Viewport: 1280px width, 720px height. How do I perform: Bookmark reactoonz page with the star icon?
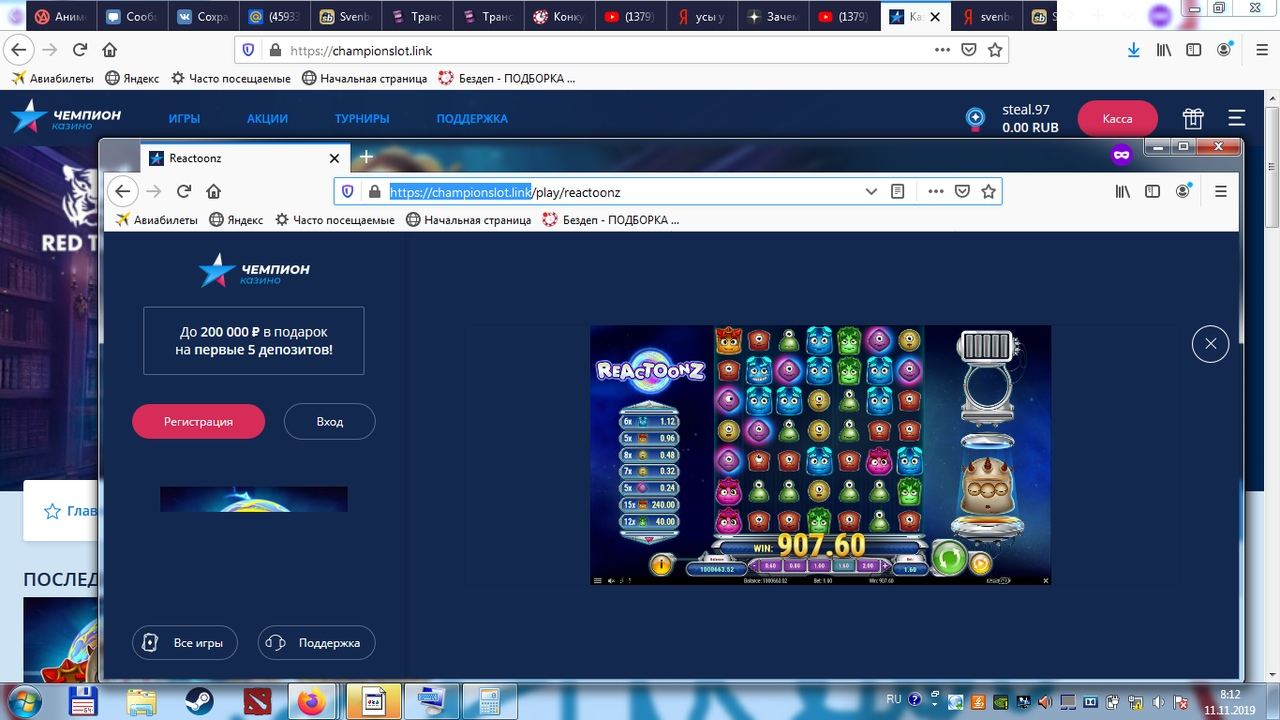point(988,191)
